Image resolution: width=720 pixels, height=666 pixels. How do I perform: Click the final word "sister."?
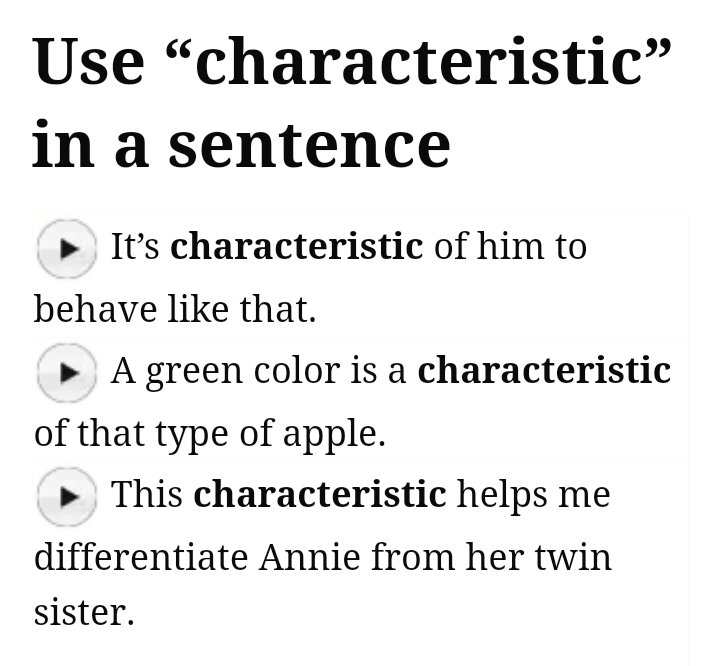tap(84, 612)
